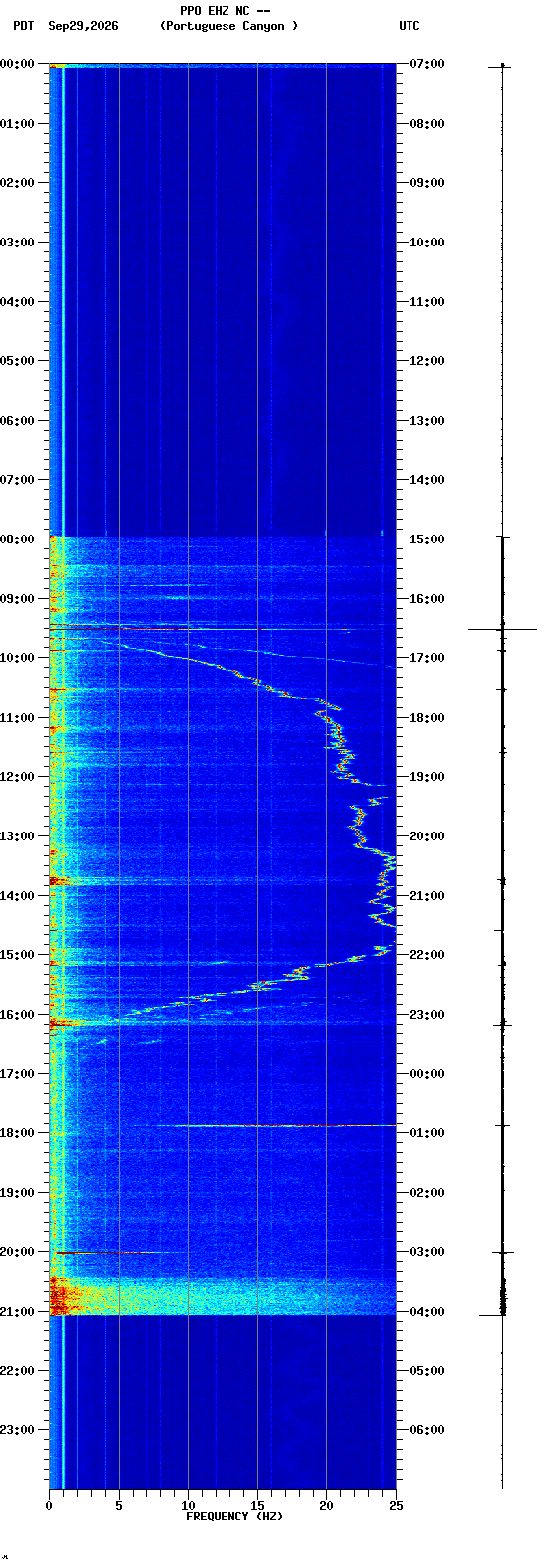The image size is (546, 1568).
Task: Click the '06:00' label on the UTC axis
Action: (427, 1429)
